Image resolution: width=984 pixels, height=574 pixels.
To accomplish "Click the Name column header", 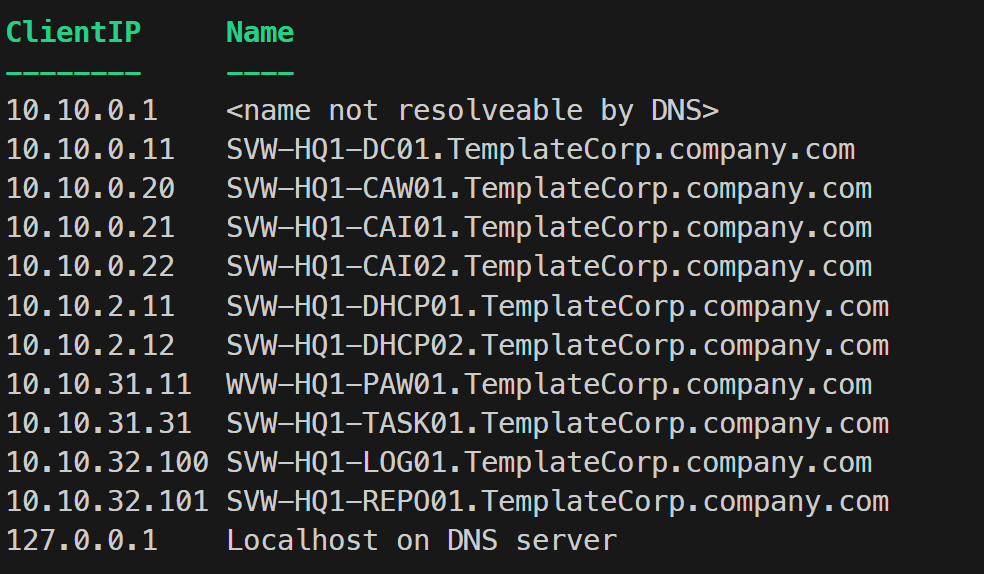I will [260, 32].
